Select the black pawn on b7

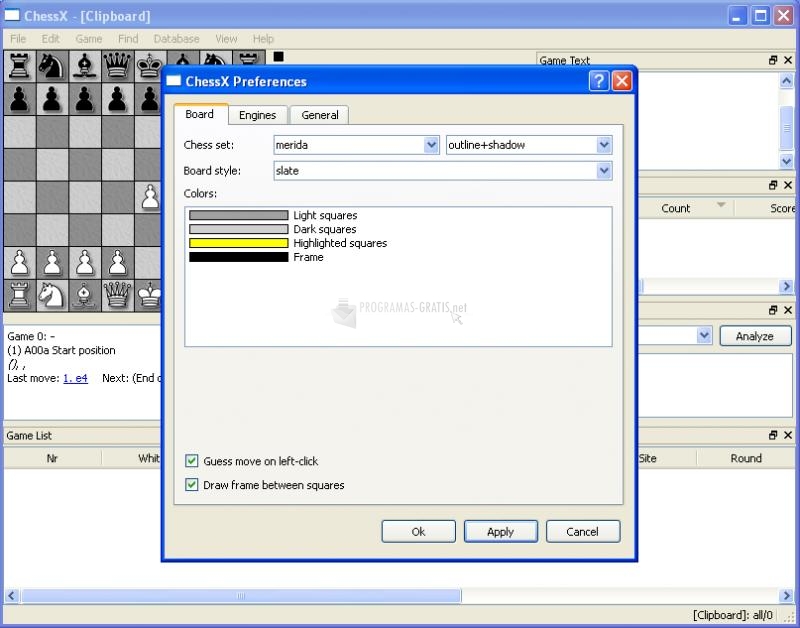[52, 99]
